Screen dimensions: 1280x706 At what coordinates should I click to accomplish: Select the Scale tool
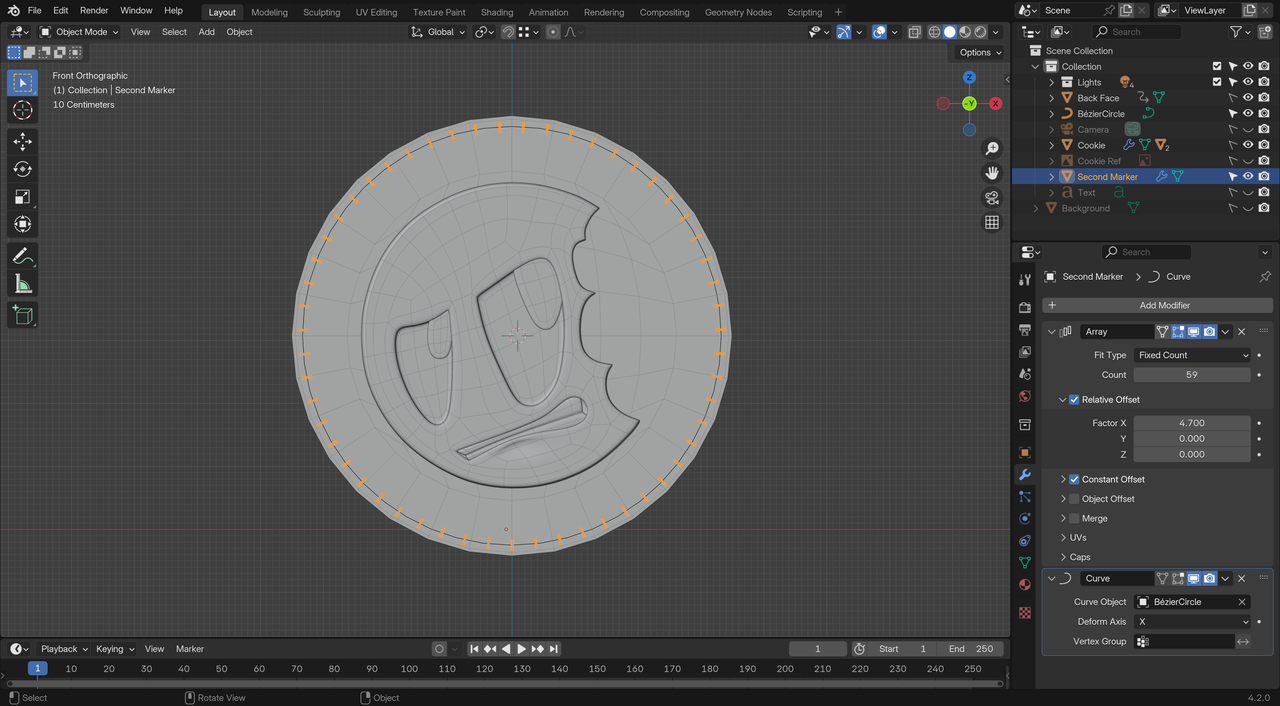point(22,197)
